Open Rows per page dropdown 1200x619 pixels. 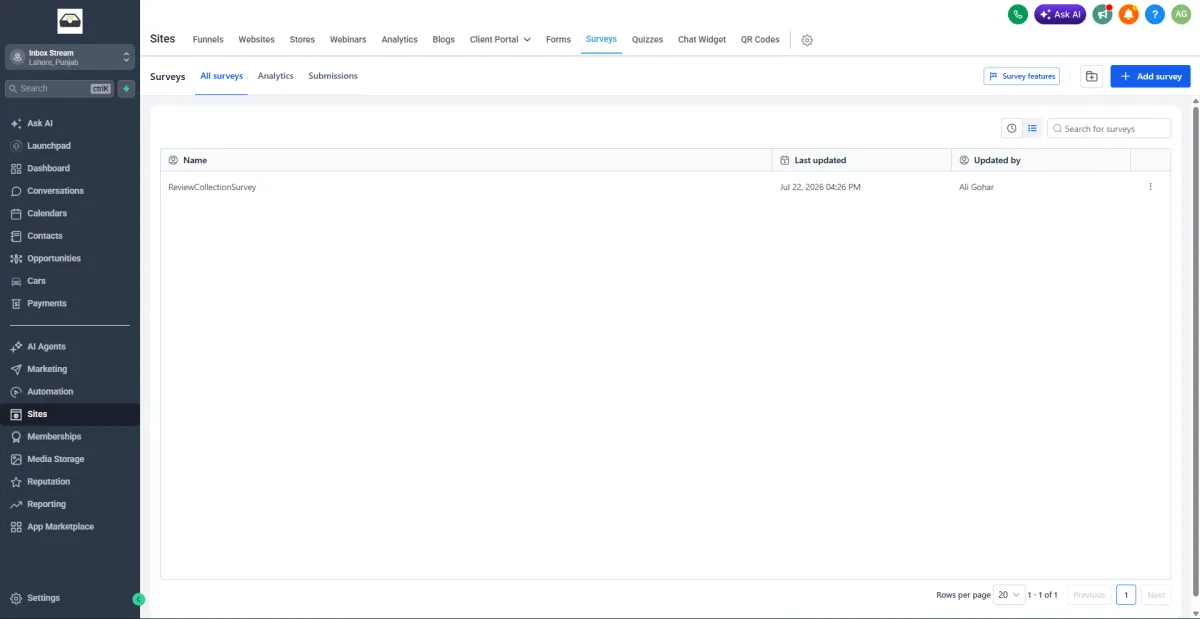click(1010, 594)
